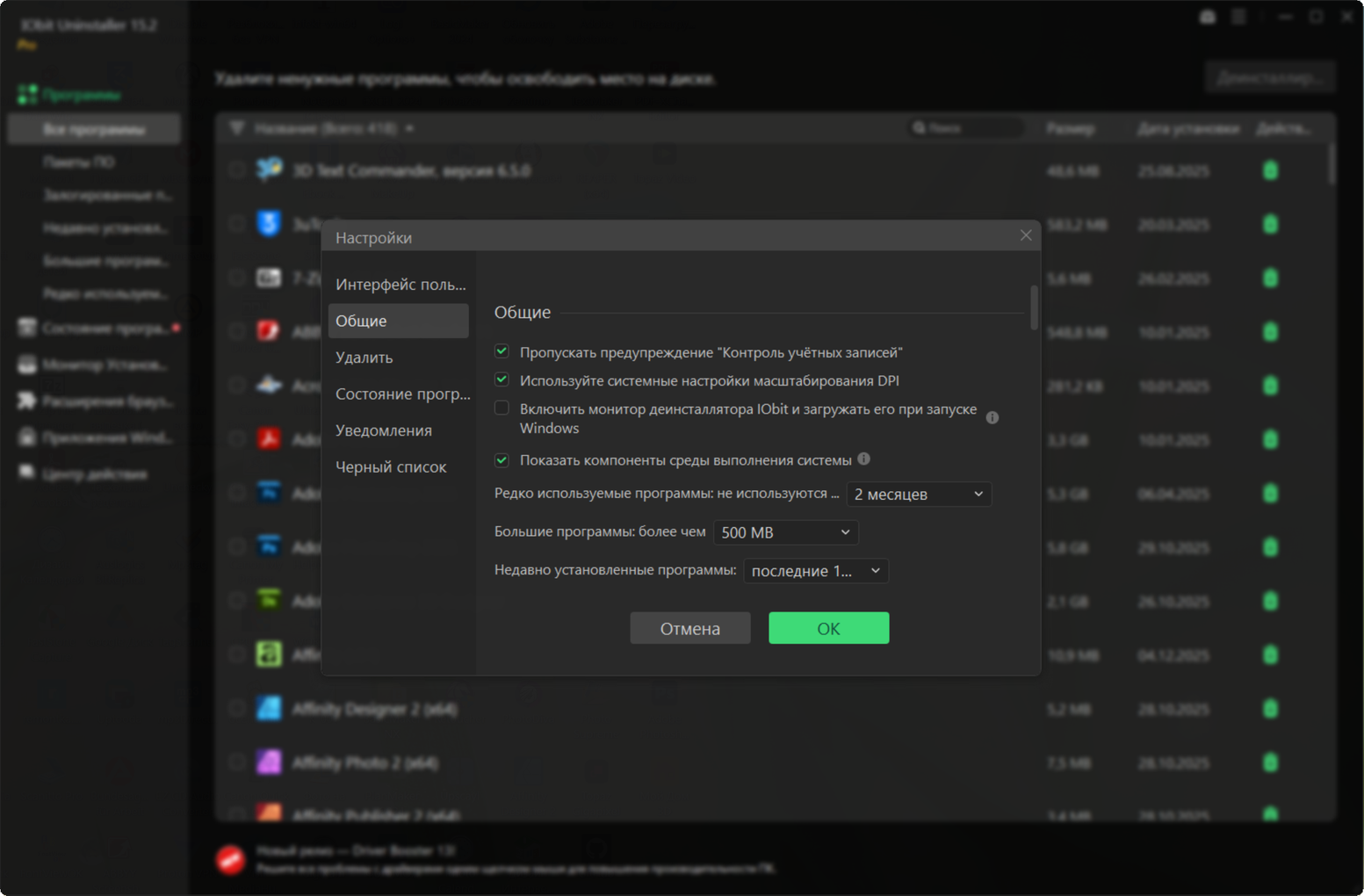Screen dimensions: 1364x896
Task: Open Редко используемые in main window sidebar
Action: [105, 293]
